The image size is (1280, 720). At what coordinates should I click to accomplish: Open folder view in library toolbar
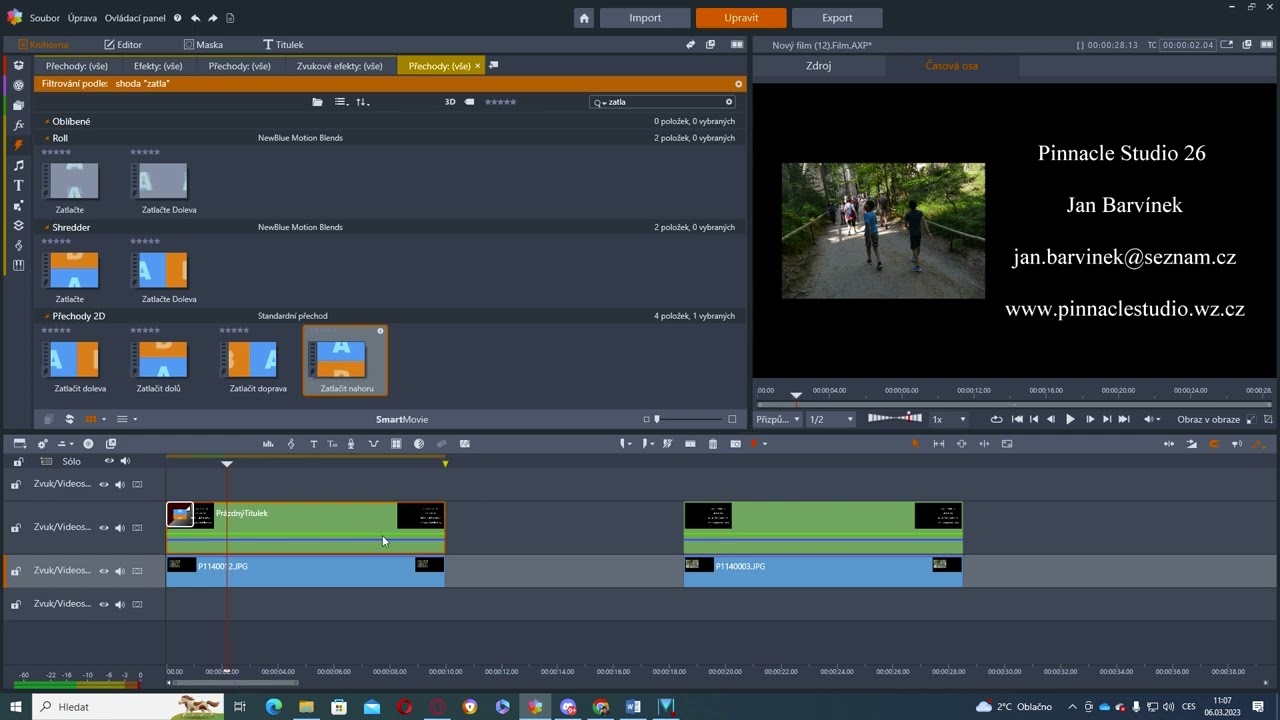[x=317, y=102]
